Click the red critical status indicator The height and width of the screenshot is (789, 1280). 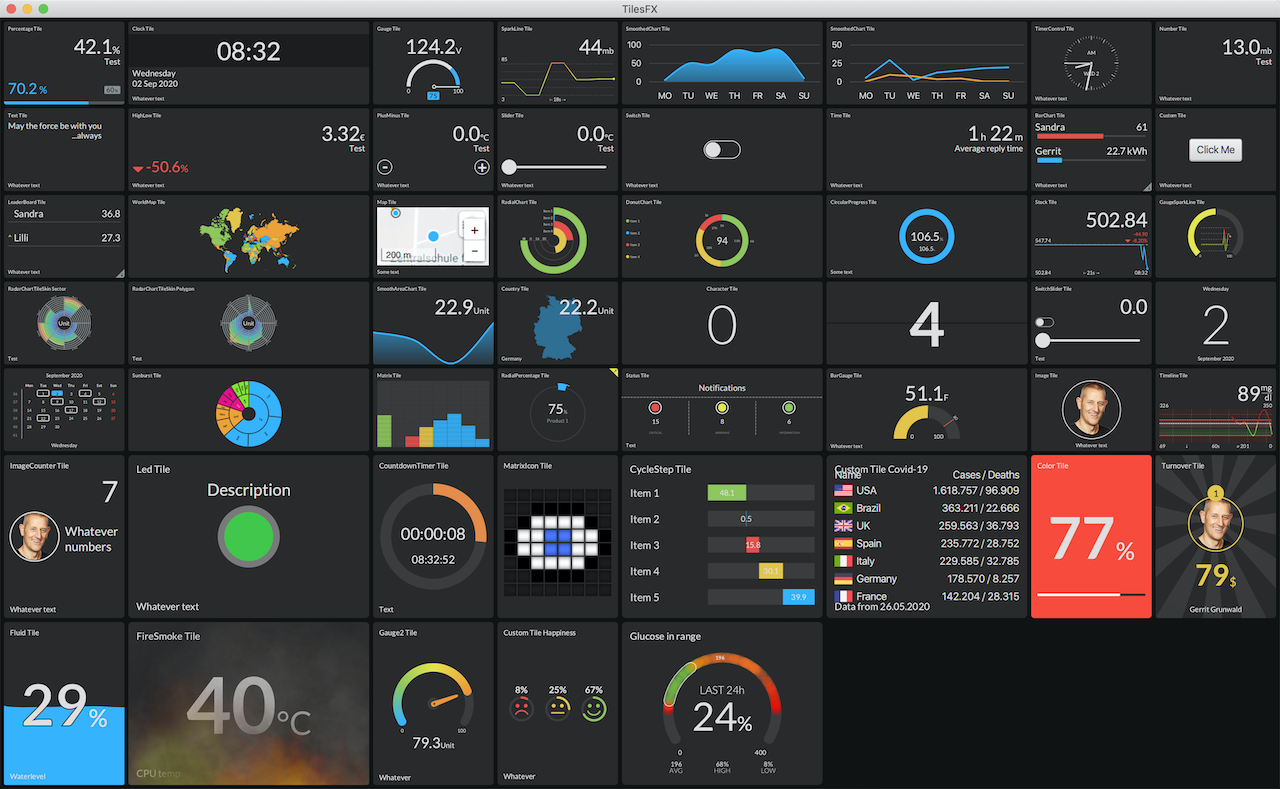(x=655, y=408)
